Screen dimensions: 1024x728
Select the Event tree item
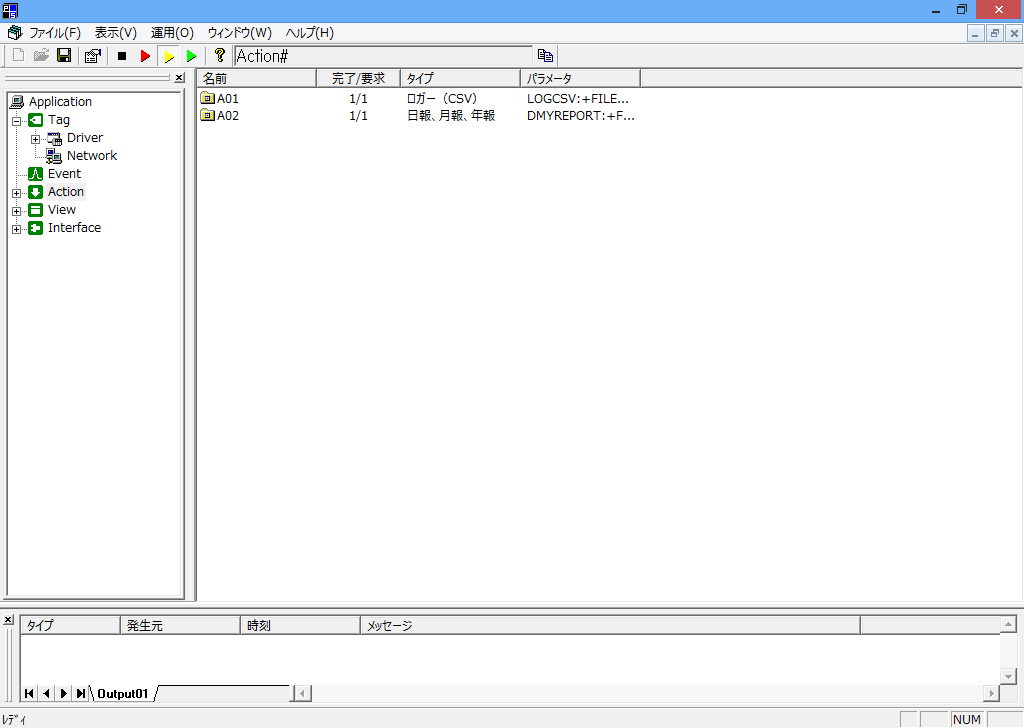pos(64,174)
